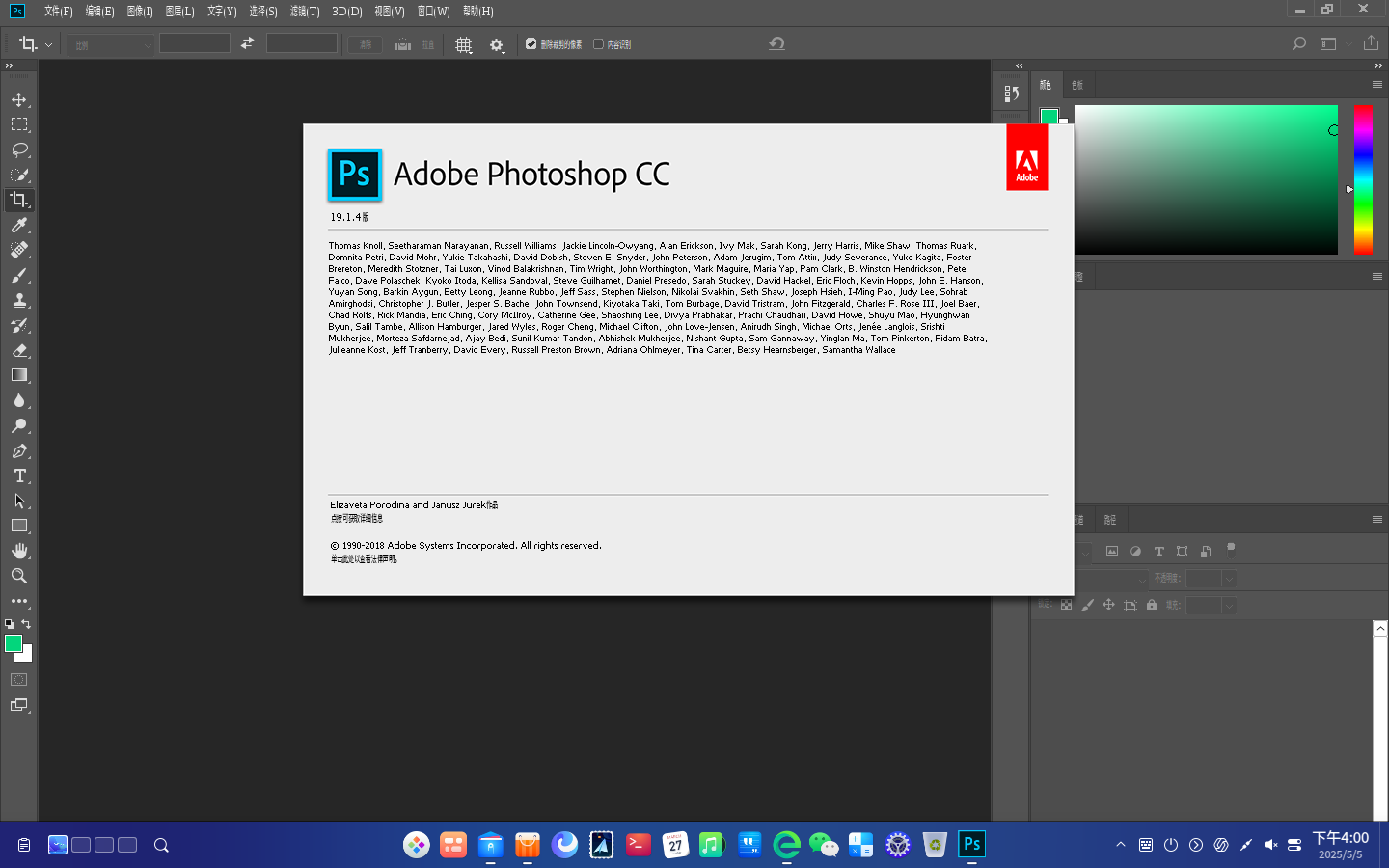Viewport: 1389px width, 868px height.
Task: Enable the content-aware crop checkbox
Action: click(x=598, y=43)
